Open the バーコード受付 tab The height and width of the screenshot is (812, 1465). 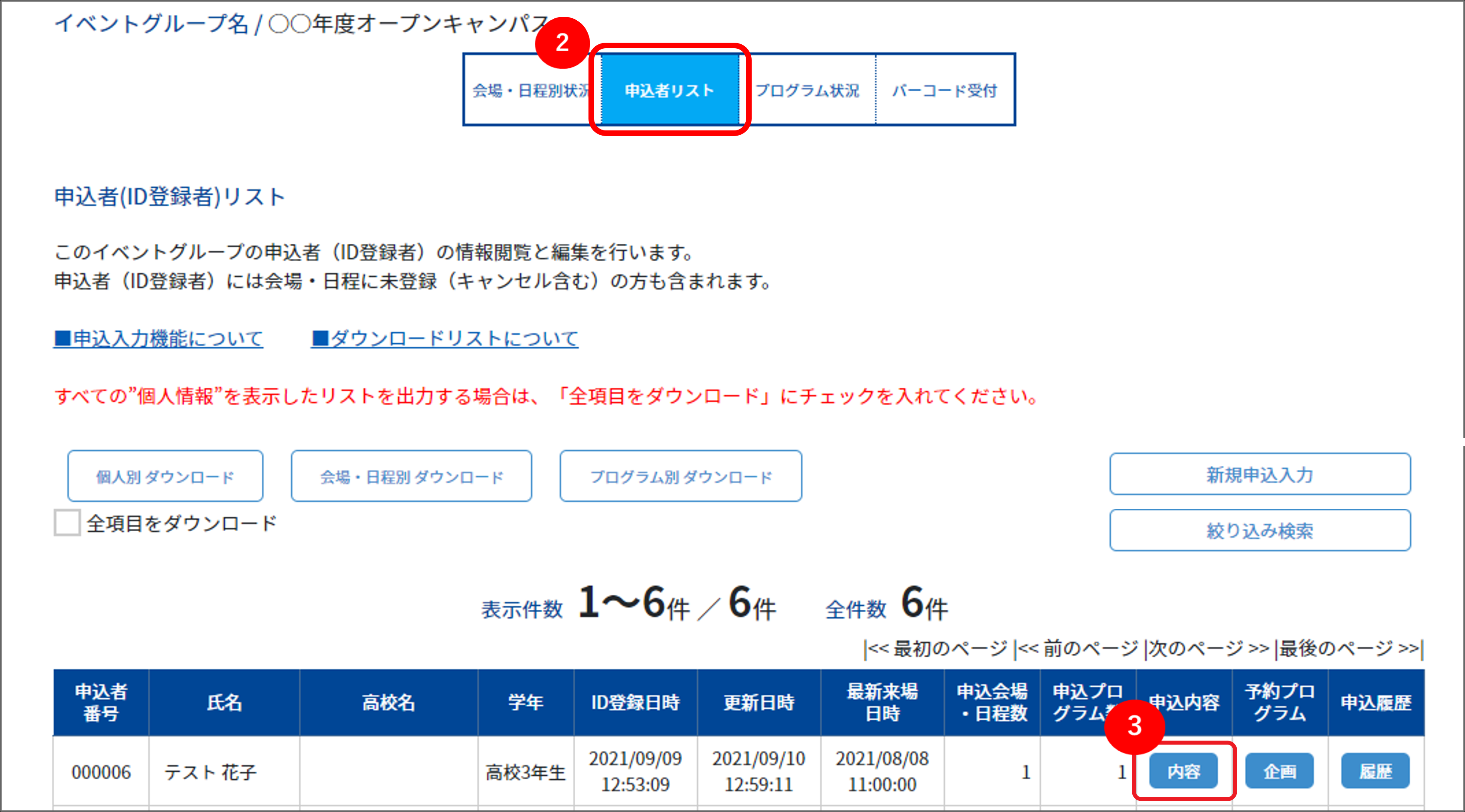point(945,90)
